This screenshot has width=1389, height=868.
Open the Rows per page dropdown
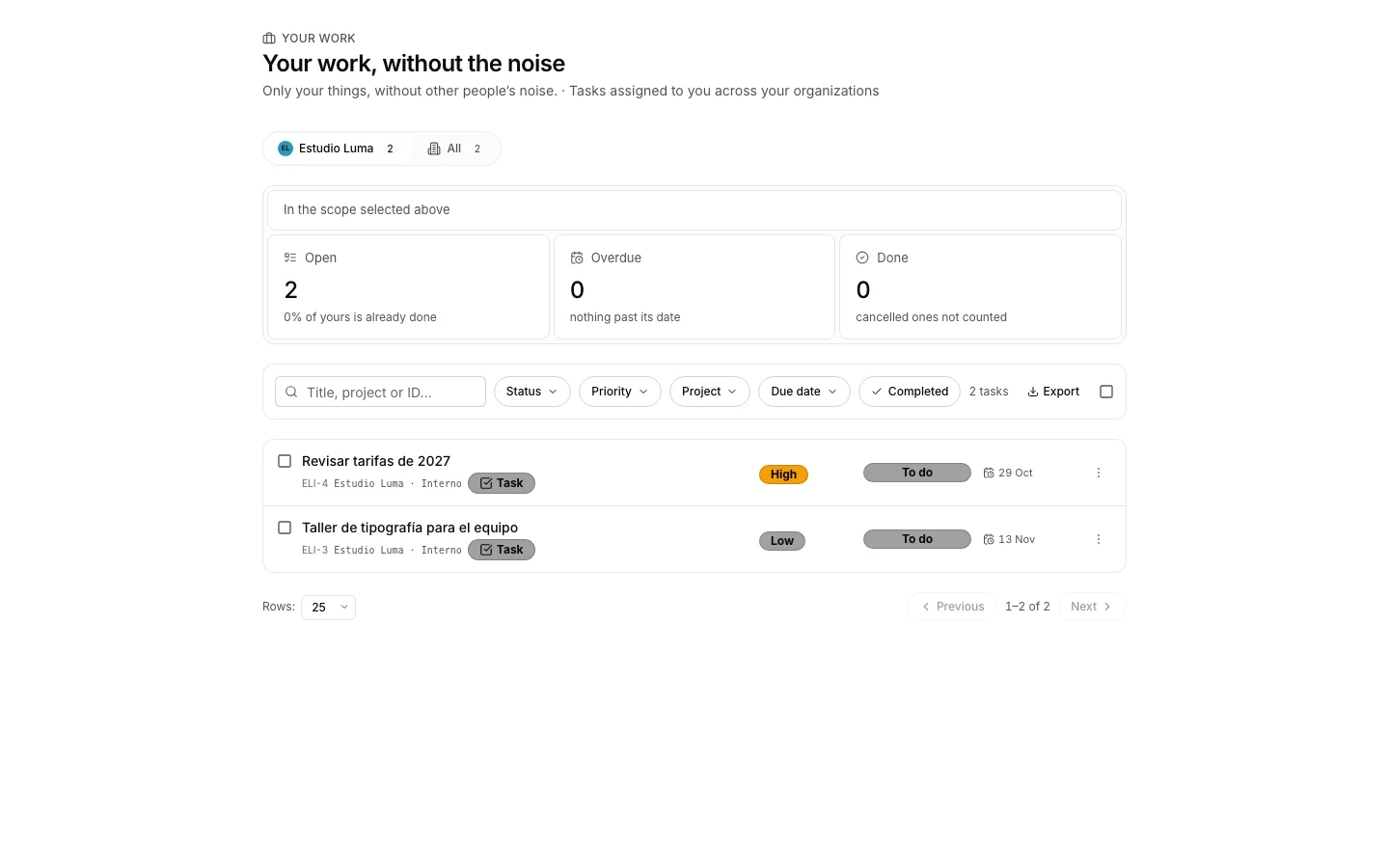click(x=328, y=607)
